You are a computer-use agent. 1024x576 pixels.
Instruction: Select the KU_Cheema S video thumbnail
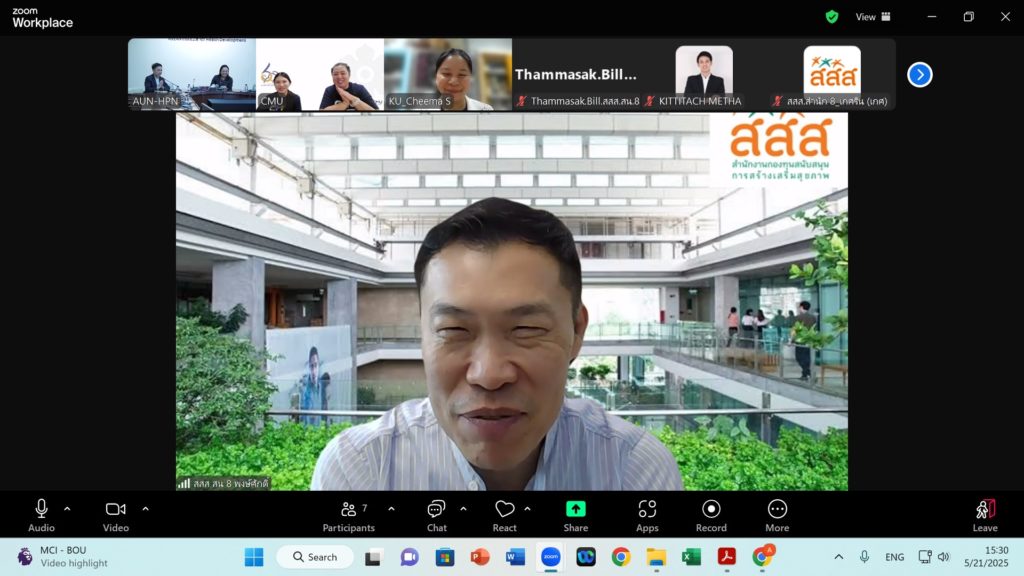(447, 74)
